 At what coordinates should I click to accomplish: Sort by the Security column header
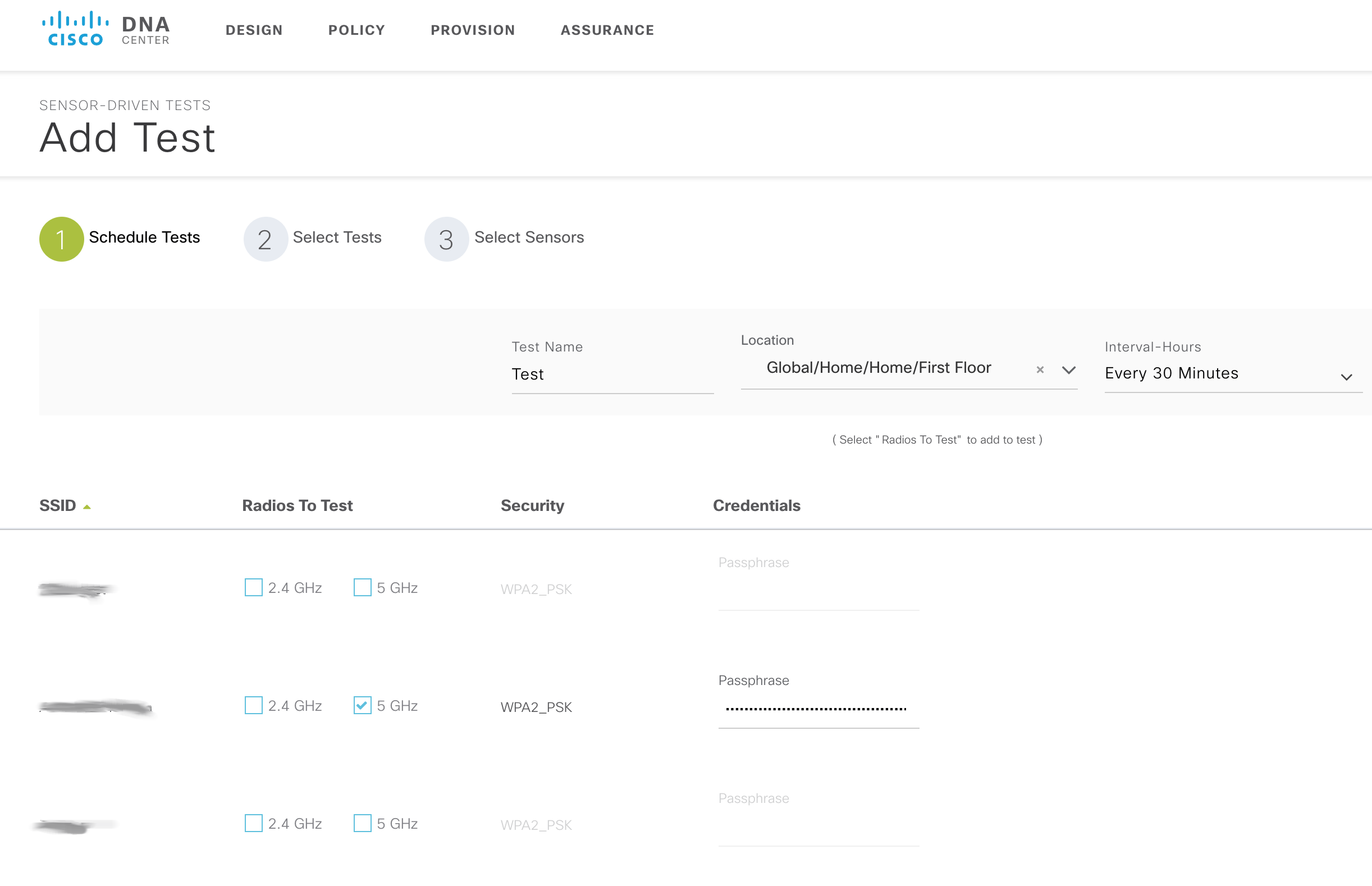pos(532,505)
